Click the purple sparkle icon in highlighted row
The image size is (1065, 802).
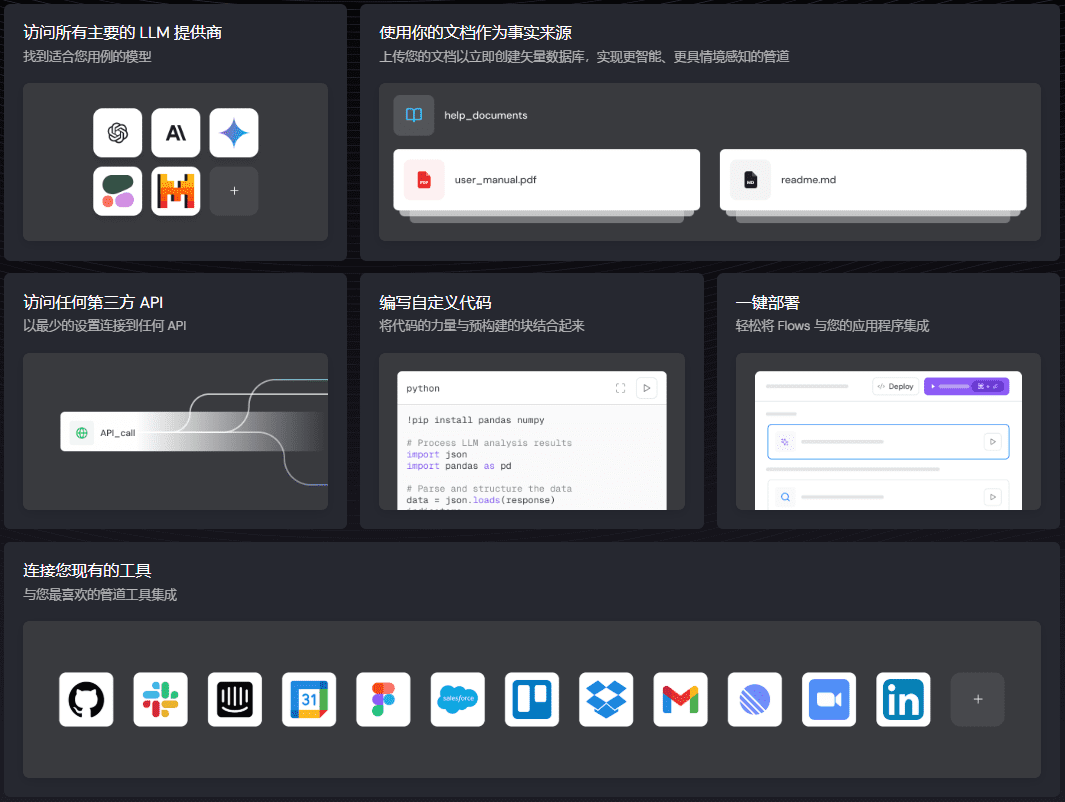click(785, 441)
